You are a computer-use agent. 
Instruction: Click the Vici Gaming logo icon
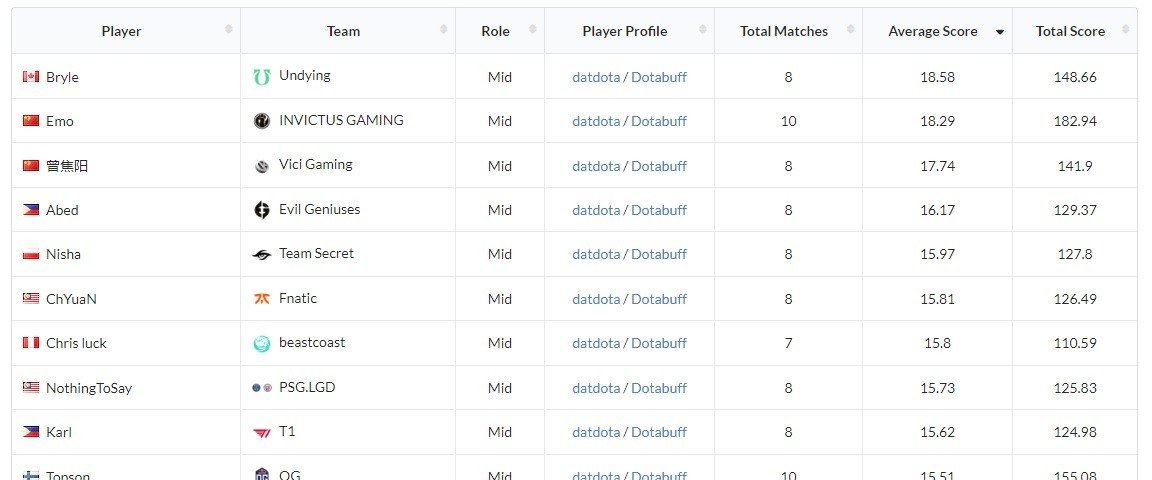coord(262,166)
